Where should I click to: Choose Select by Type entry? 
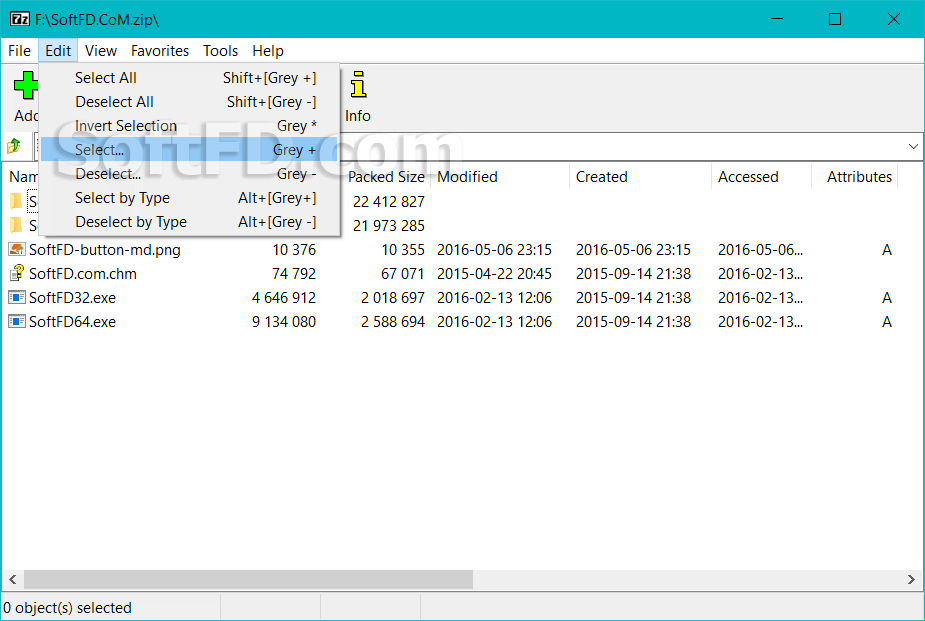[189, 198]
